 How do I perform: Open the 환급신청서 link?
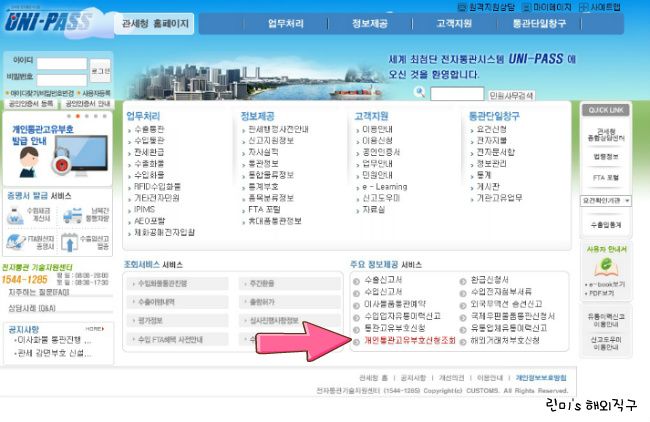pyautogui.click(x=490, y=280)
